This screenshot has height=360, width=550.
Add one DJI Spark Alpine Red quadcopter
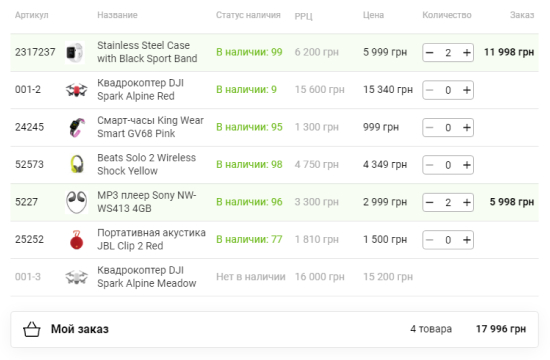pyautogui.click(x=466, y=90)
